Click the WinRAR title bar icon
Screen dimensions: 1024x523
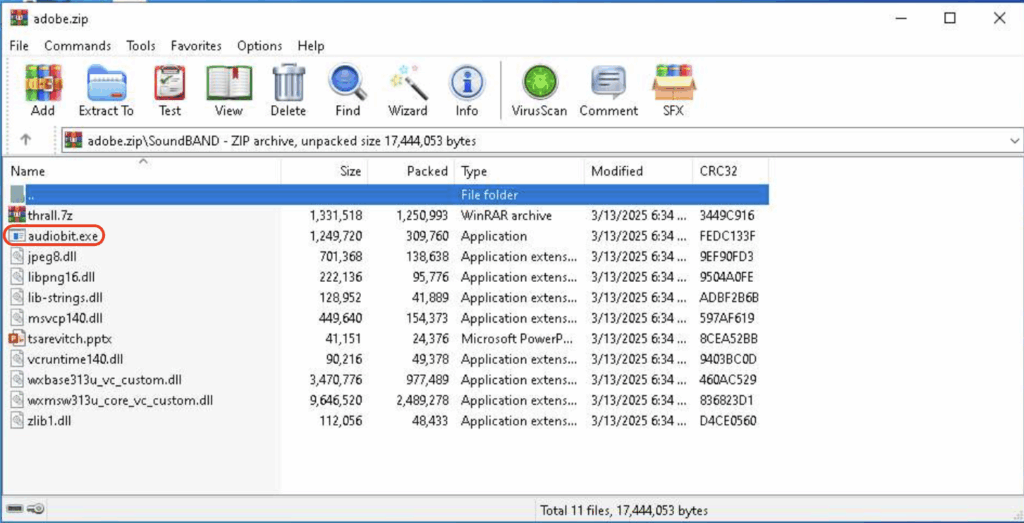(19, 18)
